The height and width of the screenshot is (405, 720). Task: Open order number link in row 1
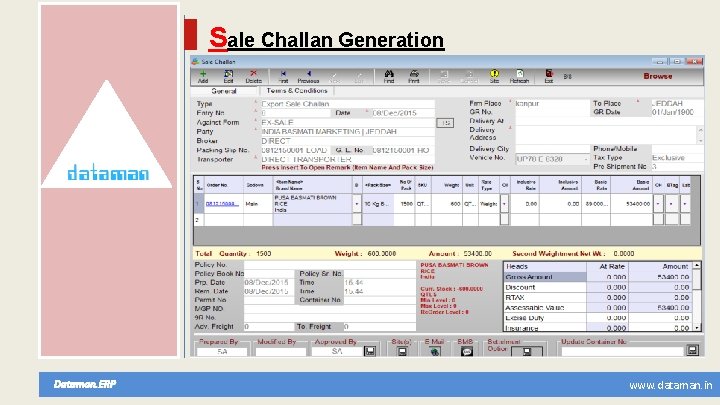[x=222, y=203]
